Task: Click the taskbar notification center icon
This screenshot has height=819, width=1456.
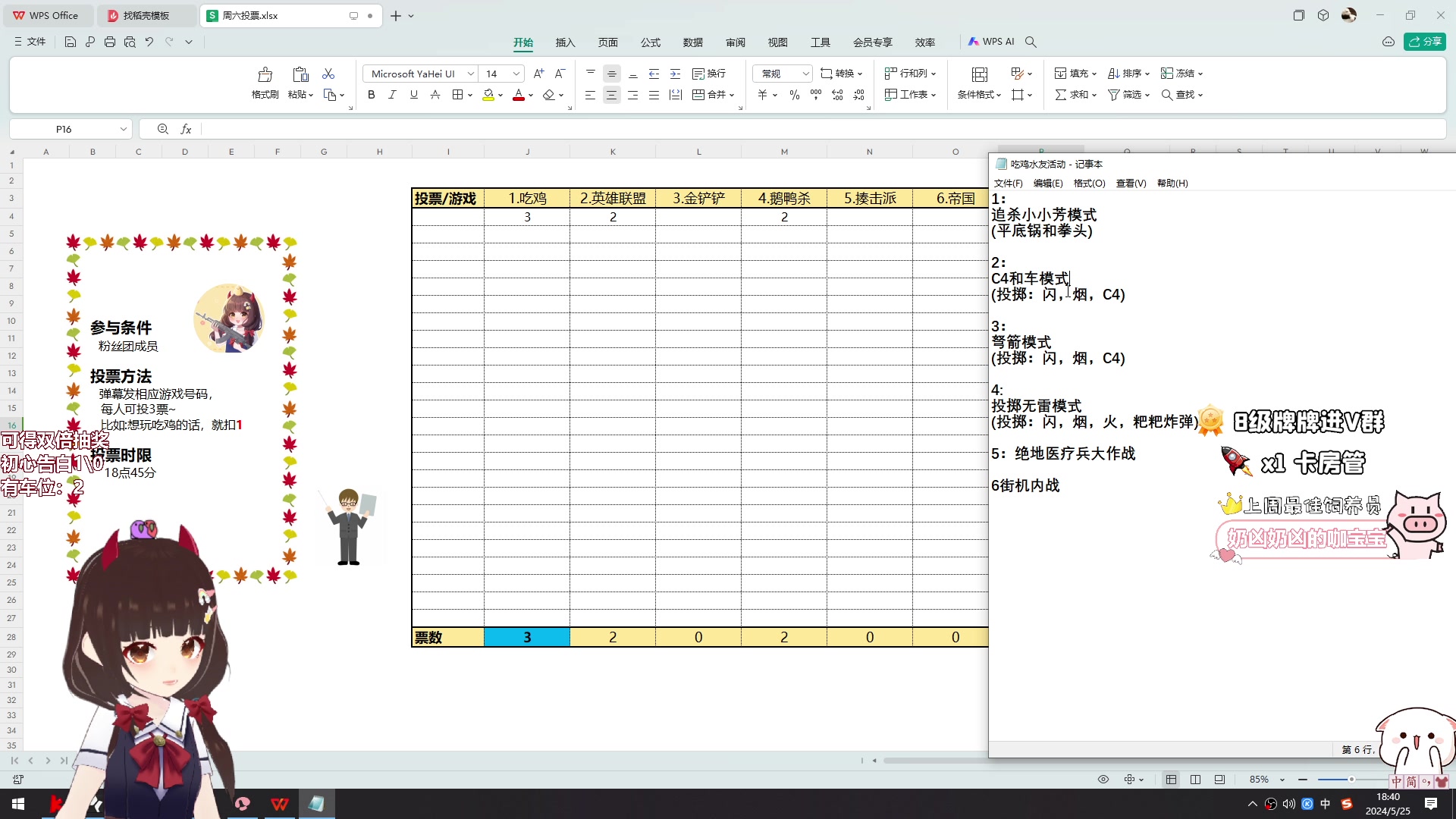Action: (1431, 804)
